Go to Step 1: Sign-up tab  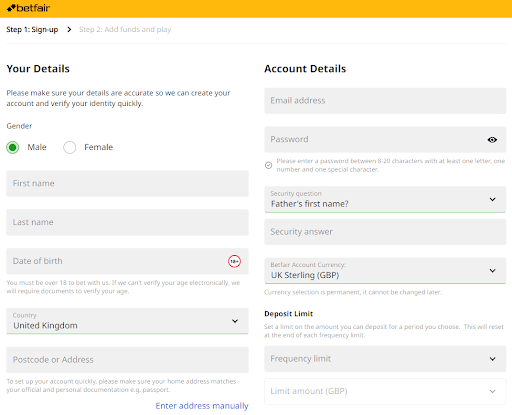(x=32, y=30)
